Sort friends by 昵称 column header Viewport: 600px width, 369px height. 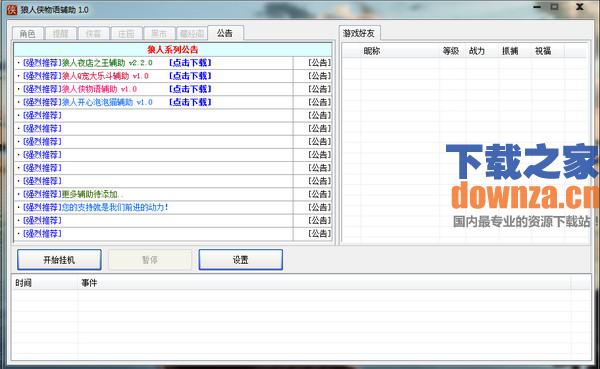click(372, 51)
